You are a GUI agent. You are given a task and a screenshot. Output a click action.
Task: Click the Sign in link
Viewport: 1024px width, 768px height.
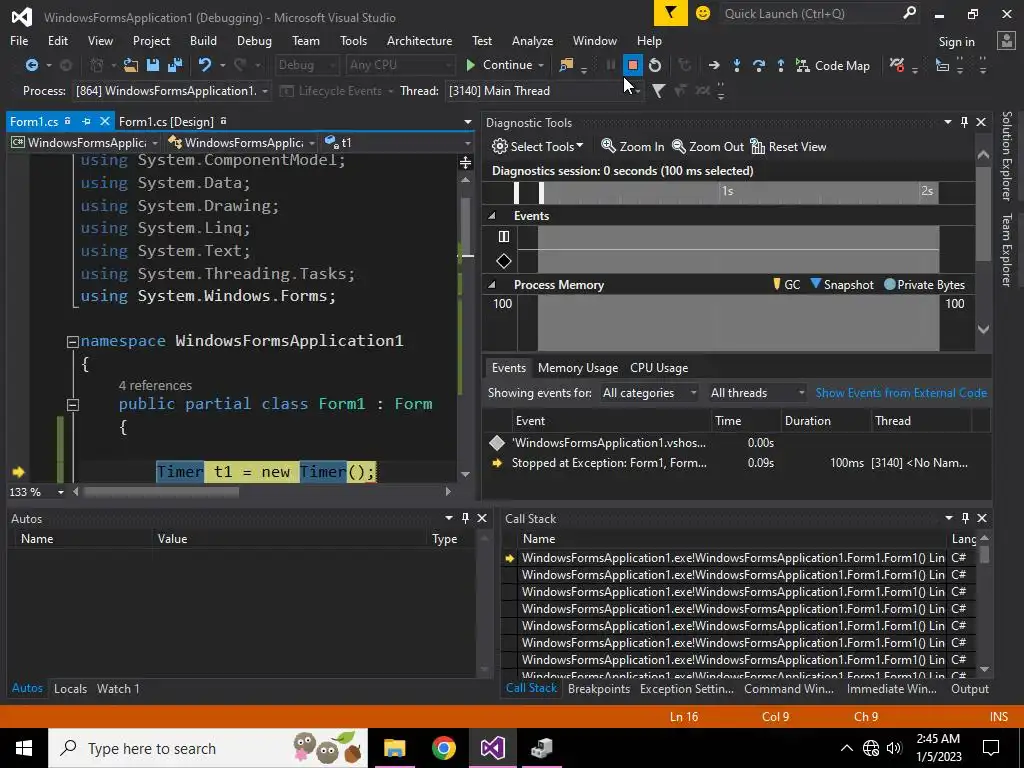tap(956, 42)
